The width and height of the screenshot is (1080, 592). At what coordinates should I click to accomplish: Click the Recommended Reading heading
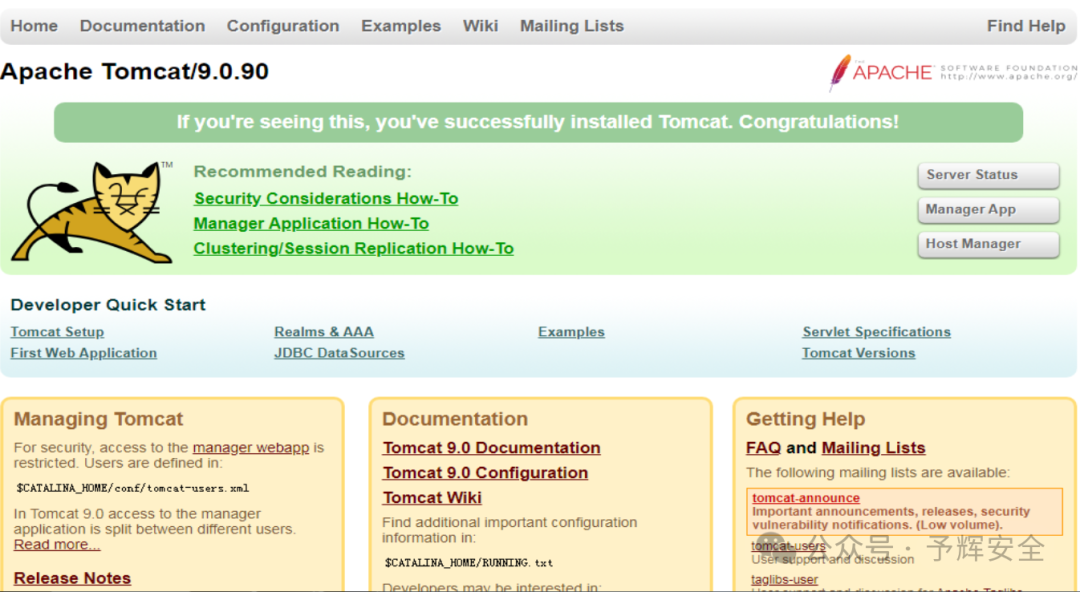point(302,172)
